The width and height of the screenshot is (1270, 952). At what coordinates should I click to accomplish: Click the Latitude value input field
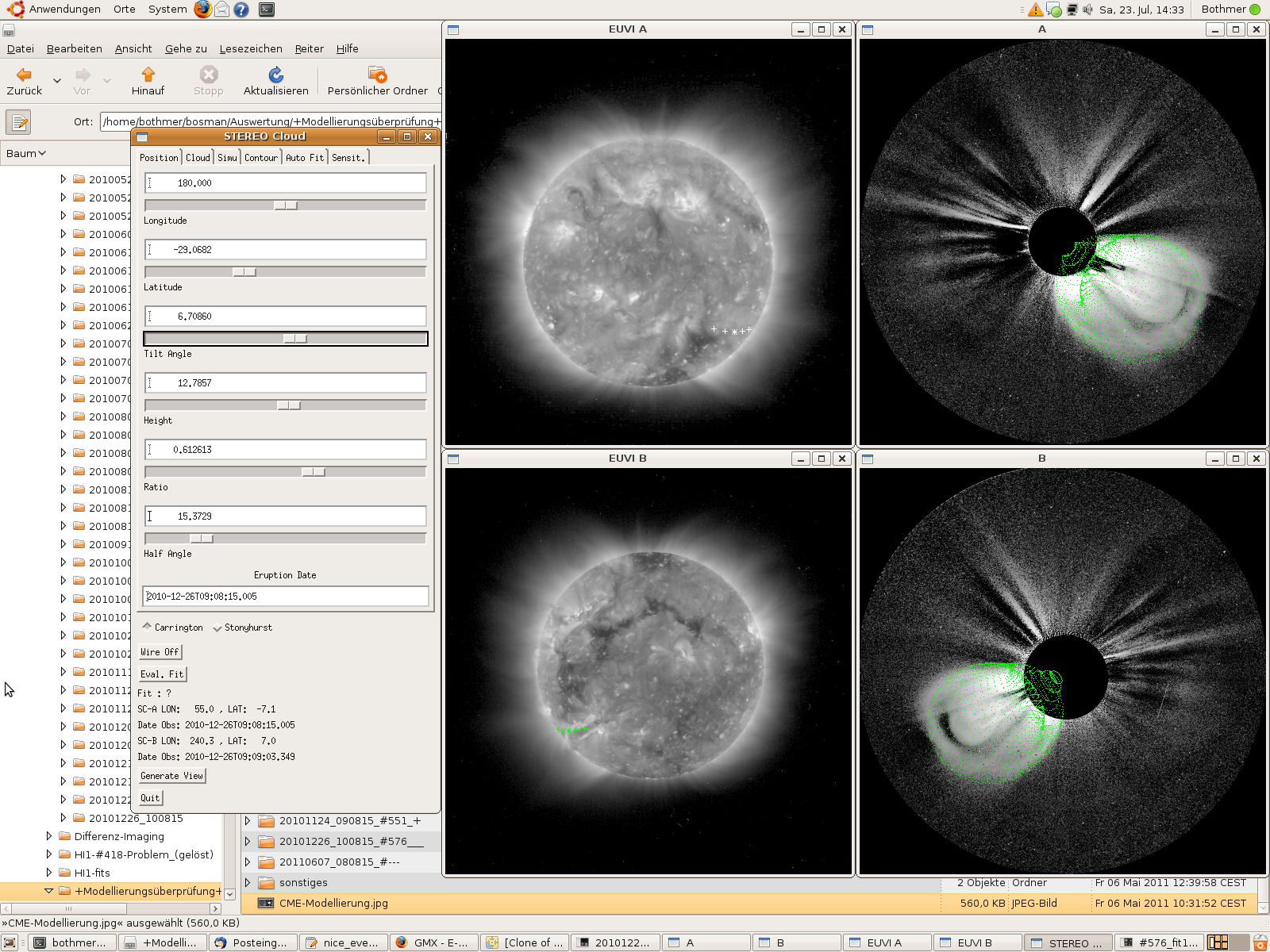click(286, 249)
